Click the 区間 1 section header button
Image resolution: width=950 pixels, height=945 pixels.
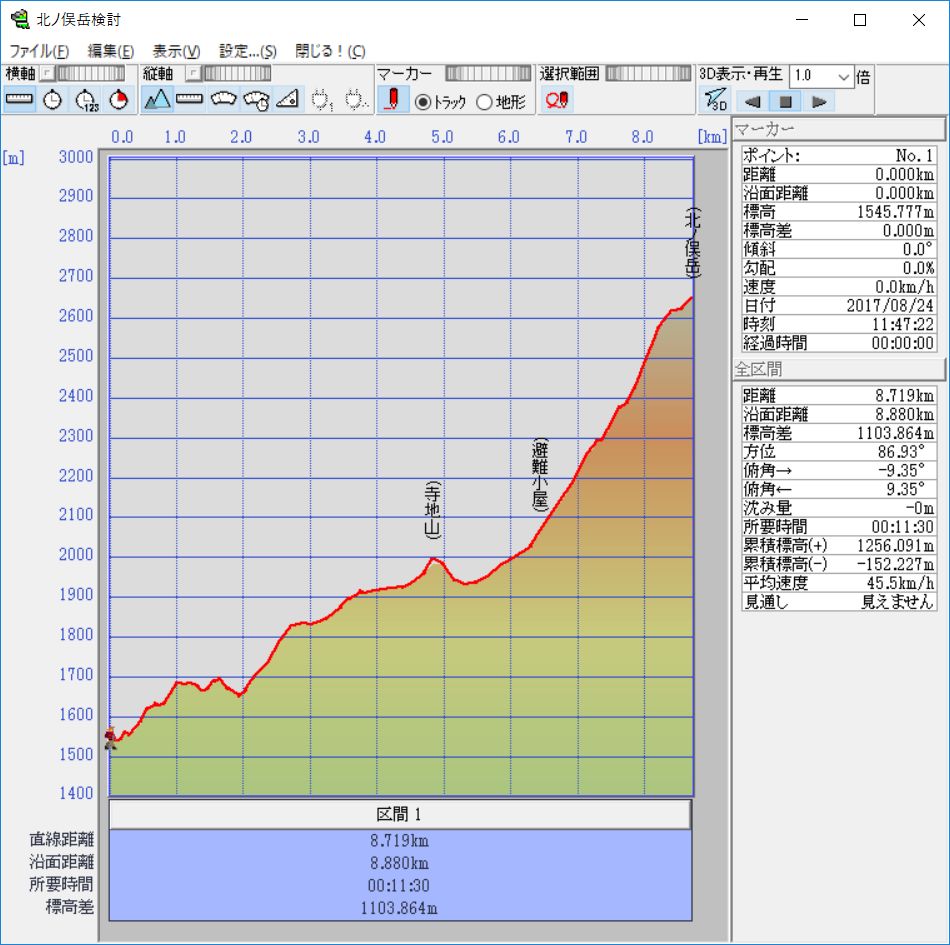pyautogui.click(x=400, y=814)
